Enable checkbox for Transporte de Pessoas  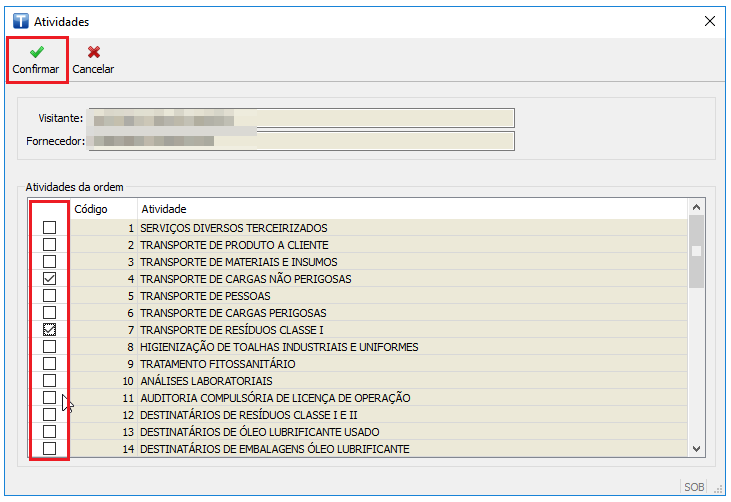(x=49, y=296)
